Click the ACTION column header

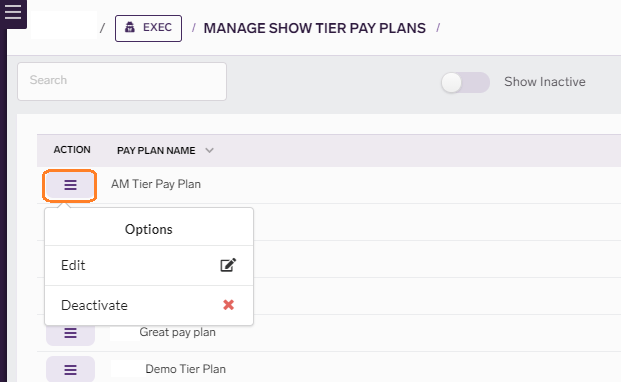72,150
